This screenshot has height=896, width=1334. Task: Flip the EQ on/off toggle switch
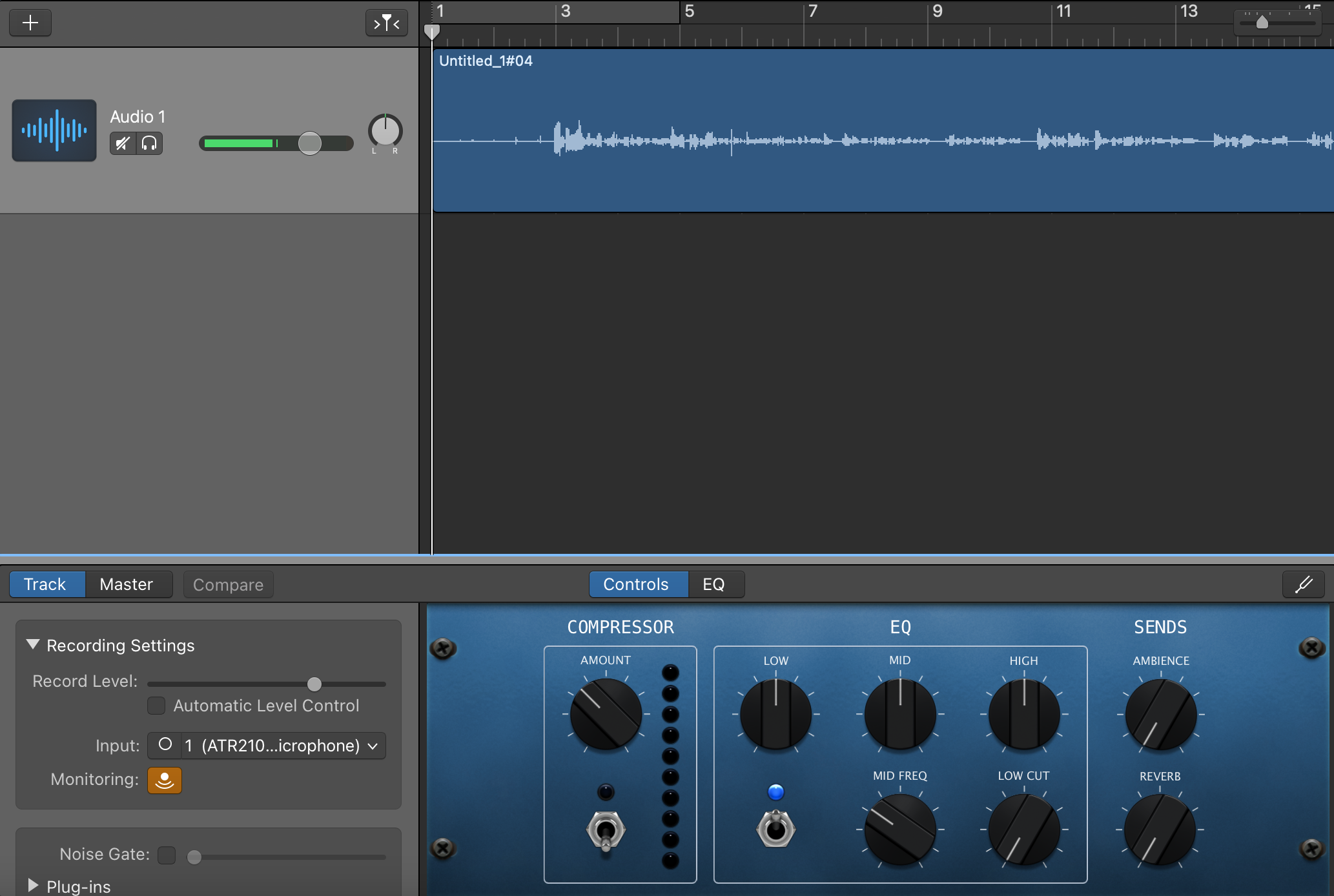[x=775, y=829]
